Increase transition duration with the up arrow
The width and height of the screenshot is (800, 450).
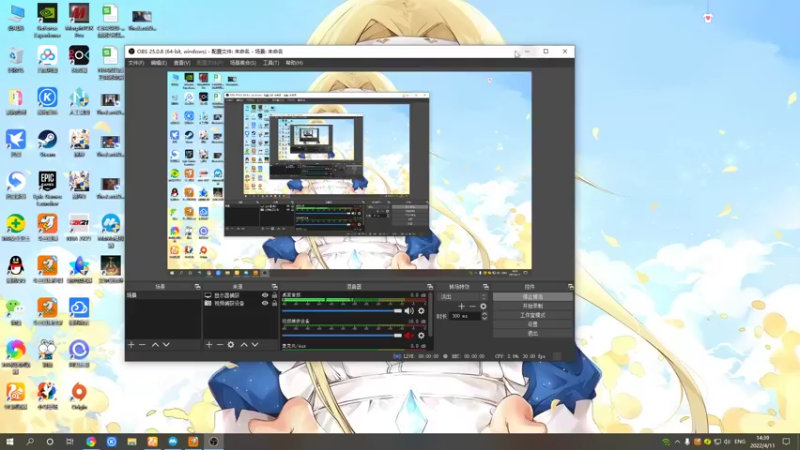484,314
